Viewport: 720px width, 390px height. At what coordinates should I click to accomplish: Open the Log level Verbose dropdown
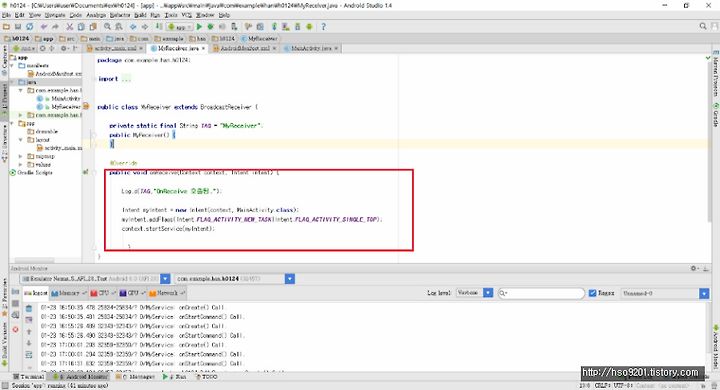tap(488, 293)
